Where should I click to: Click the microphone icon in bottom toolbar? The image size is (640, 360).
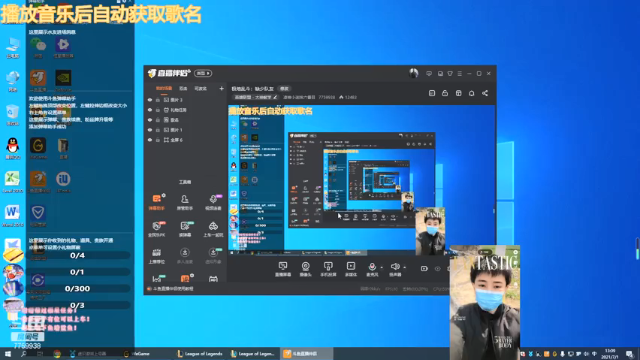[x=372, y=267]
